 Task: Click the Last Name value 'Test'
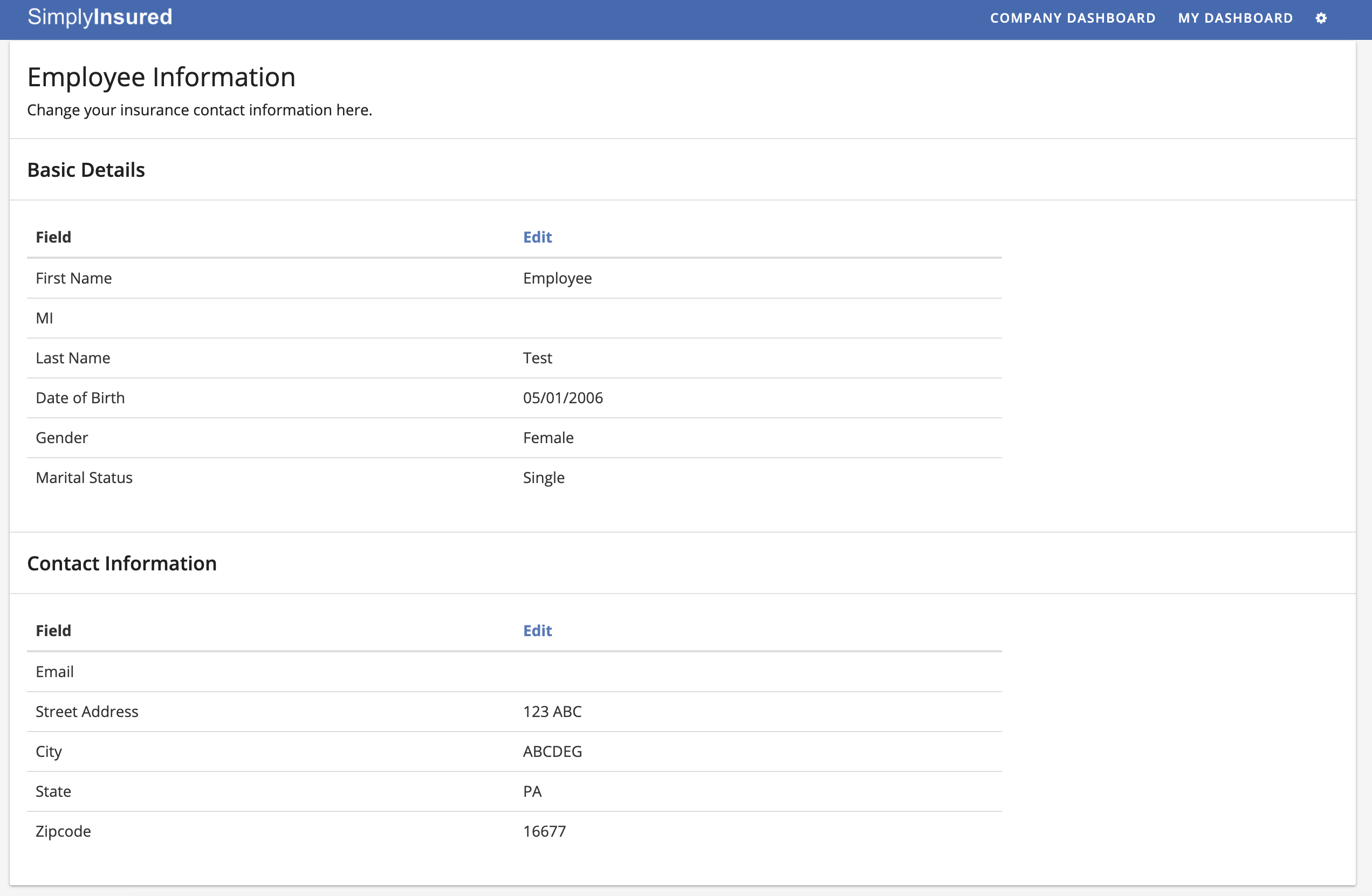click(x=537, y=358)
